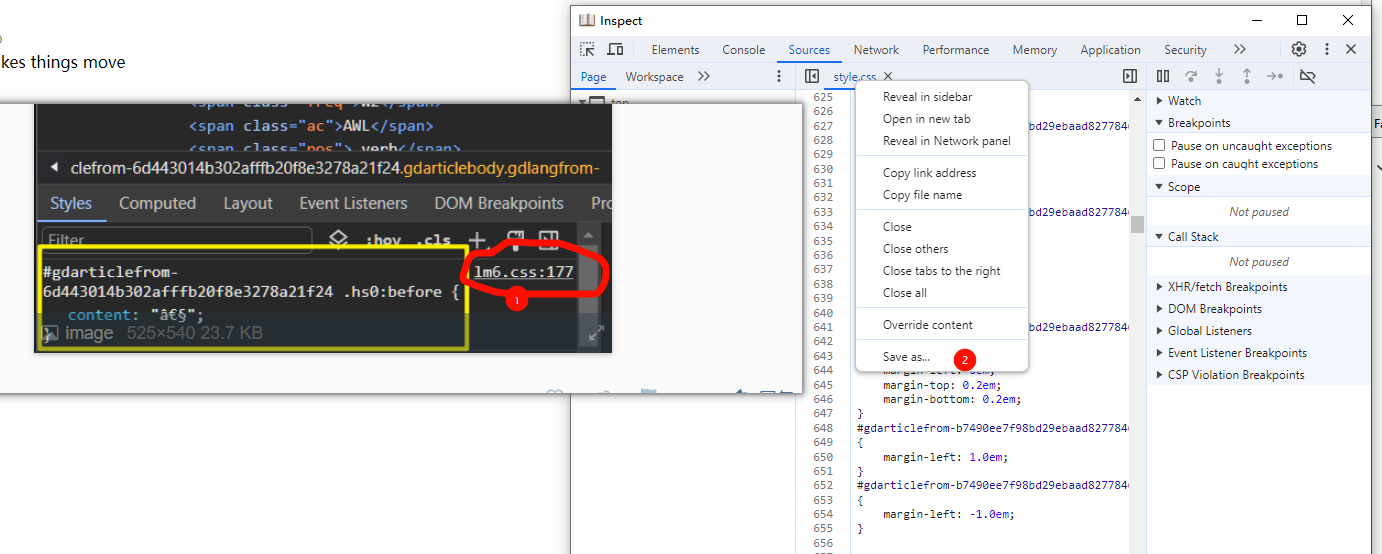Select Copy link address menu item
Screen dimensions: 1382x554
coord(929,173)
